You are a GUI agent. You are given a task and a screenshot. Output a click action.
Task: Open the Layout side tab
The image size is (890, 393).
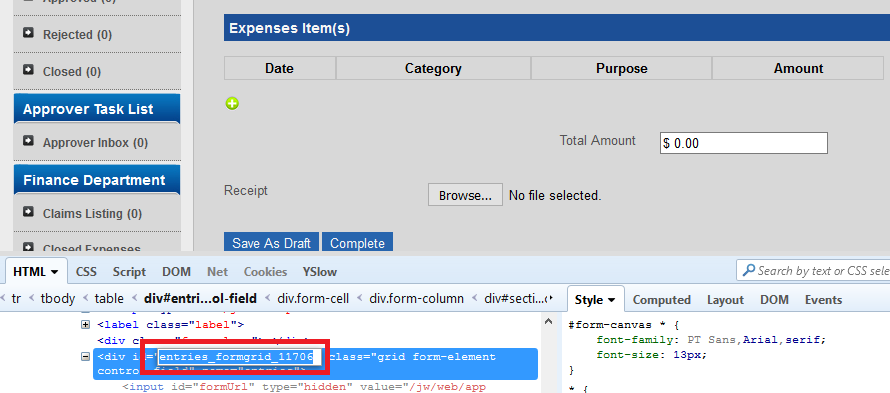point(725,300)
